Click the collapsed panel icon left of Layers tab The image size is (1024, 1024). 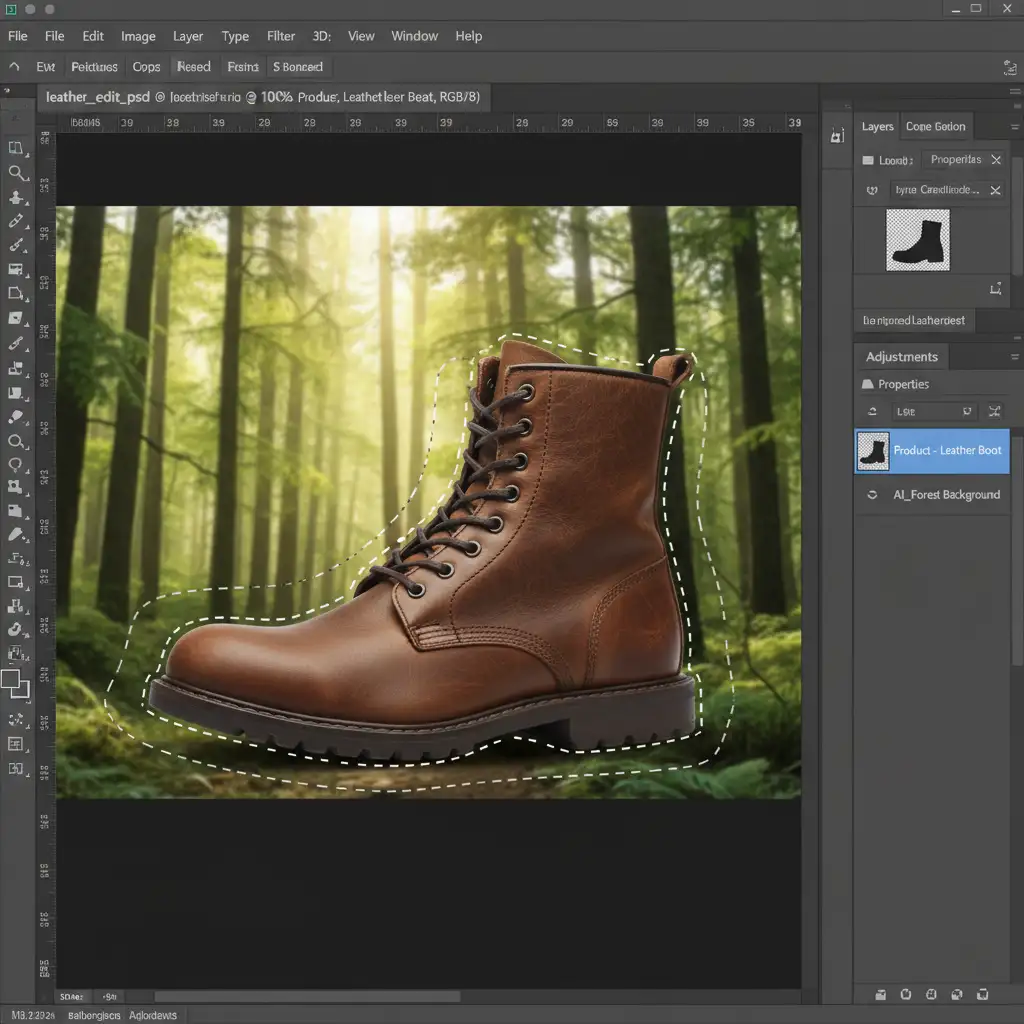(x=837, y=135)
